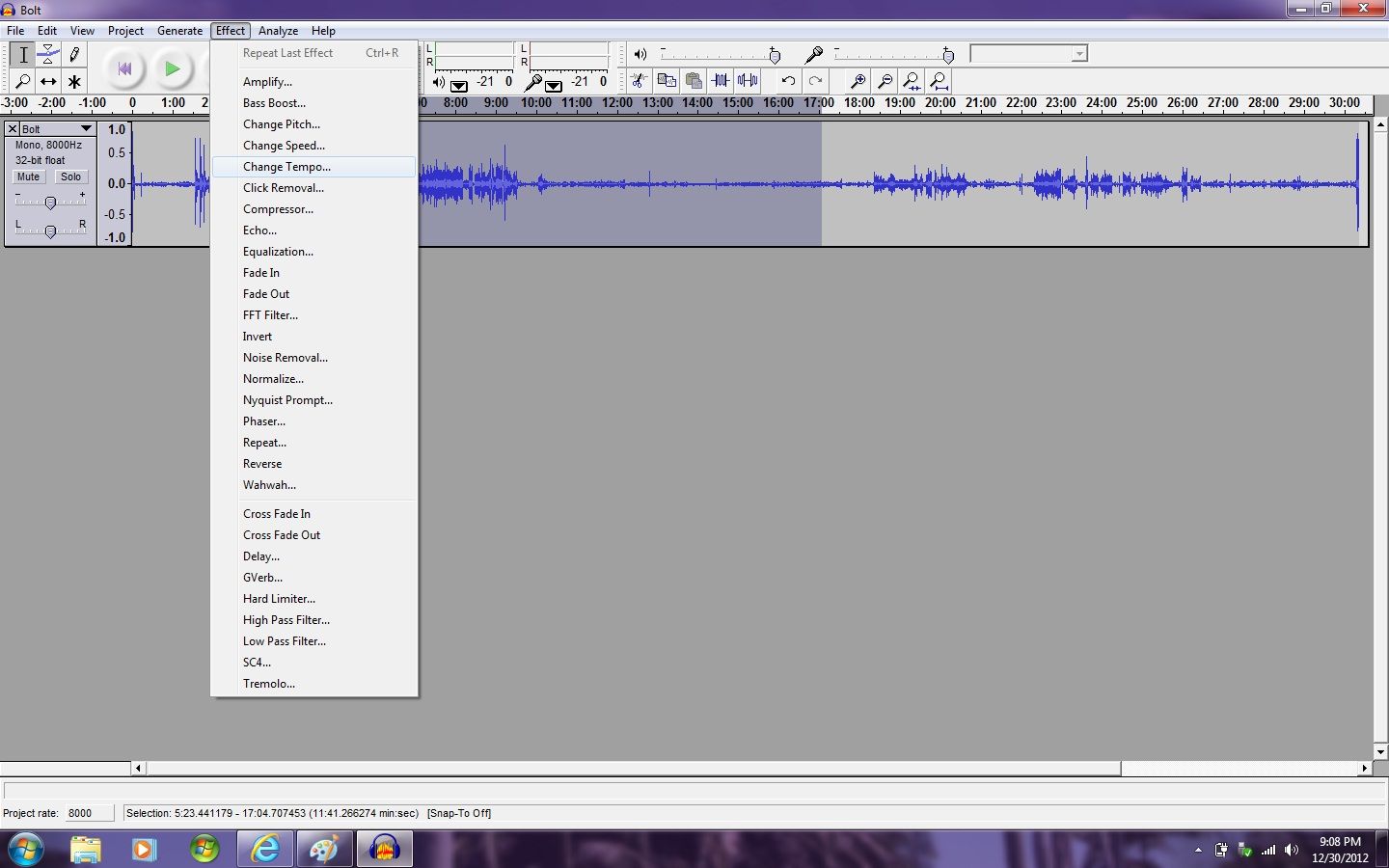Choose Change Tempo from Effect menu
The image size is (1389, 868).
286,166
